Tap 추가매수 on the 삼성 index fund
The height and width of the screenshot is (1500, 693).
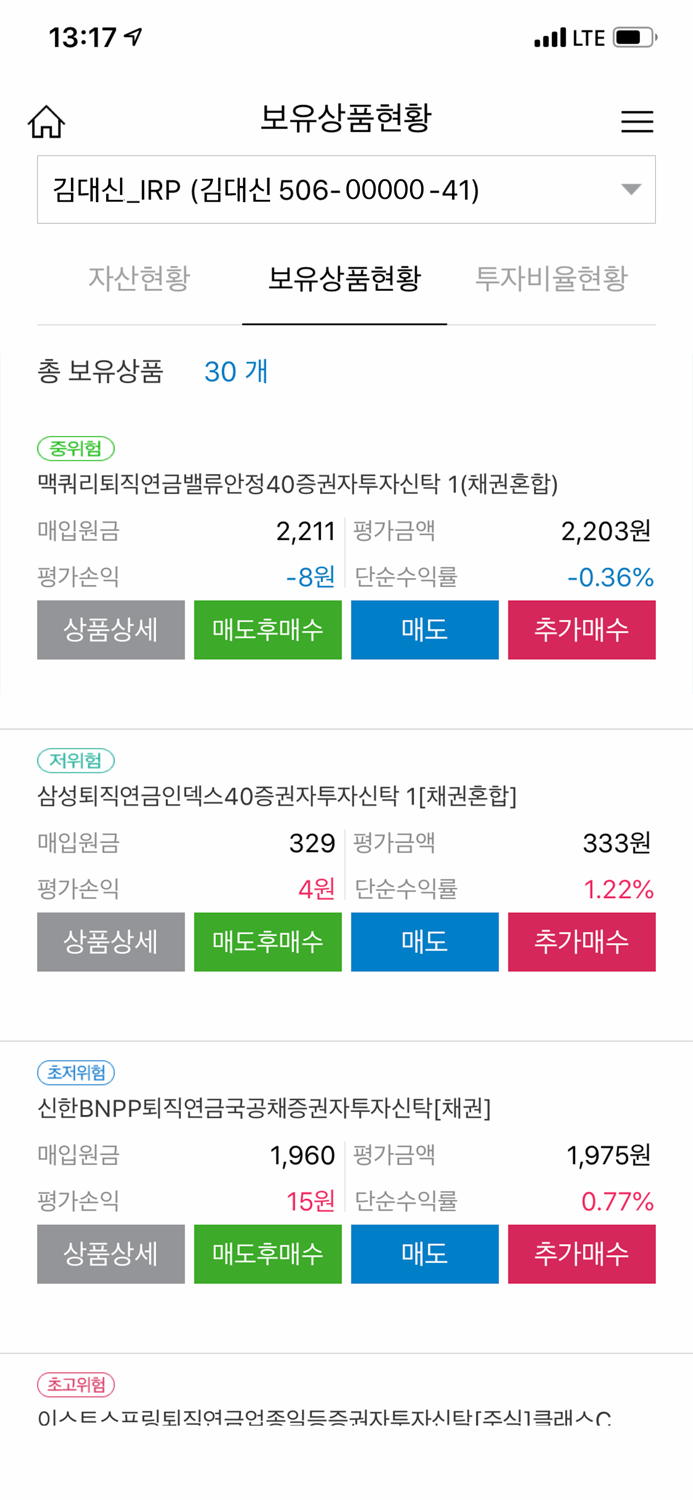[581, 941]
